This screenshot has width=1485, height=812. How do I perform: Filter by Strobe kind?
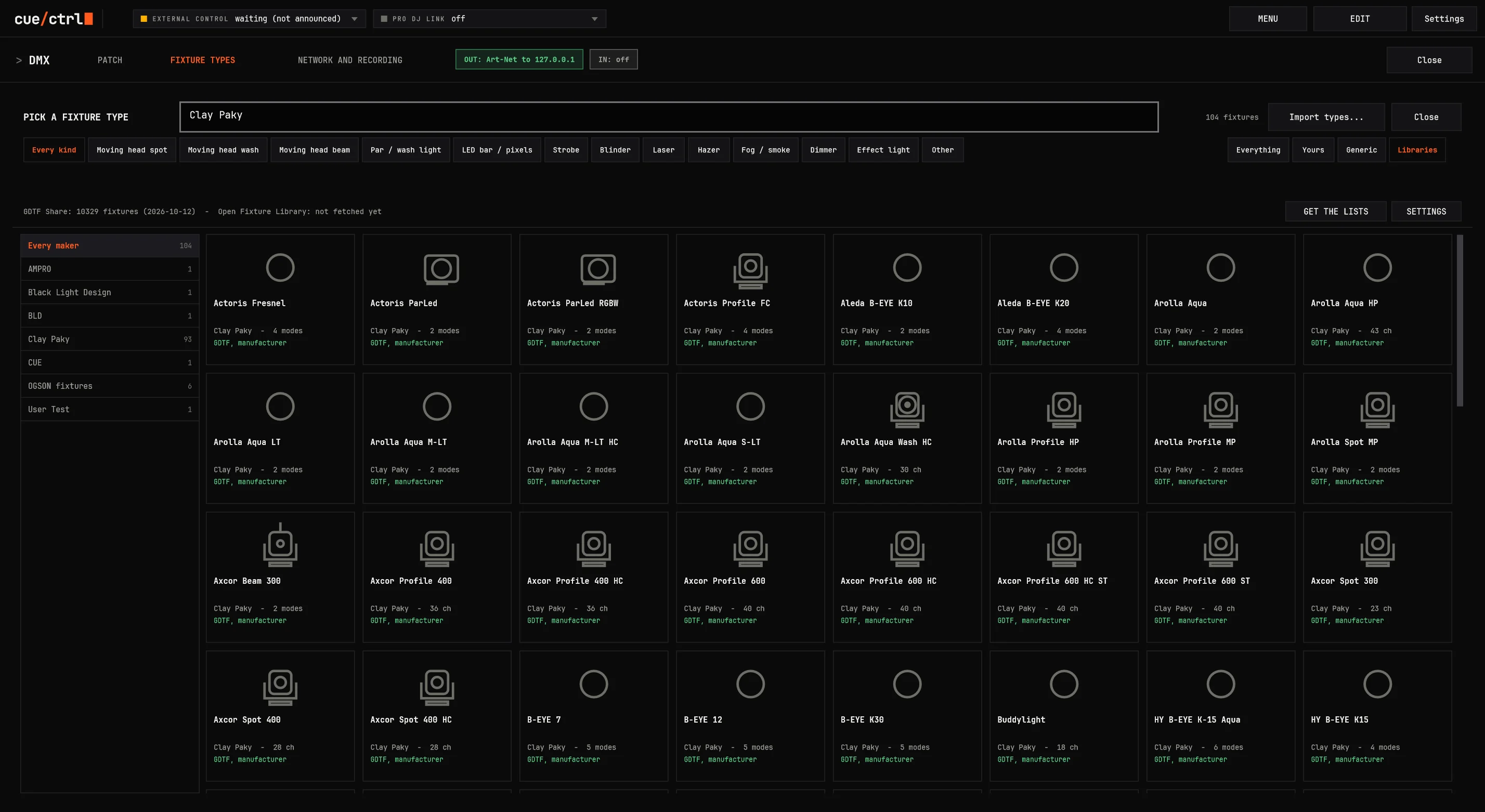coord(566,150)
